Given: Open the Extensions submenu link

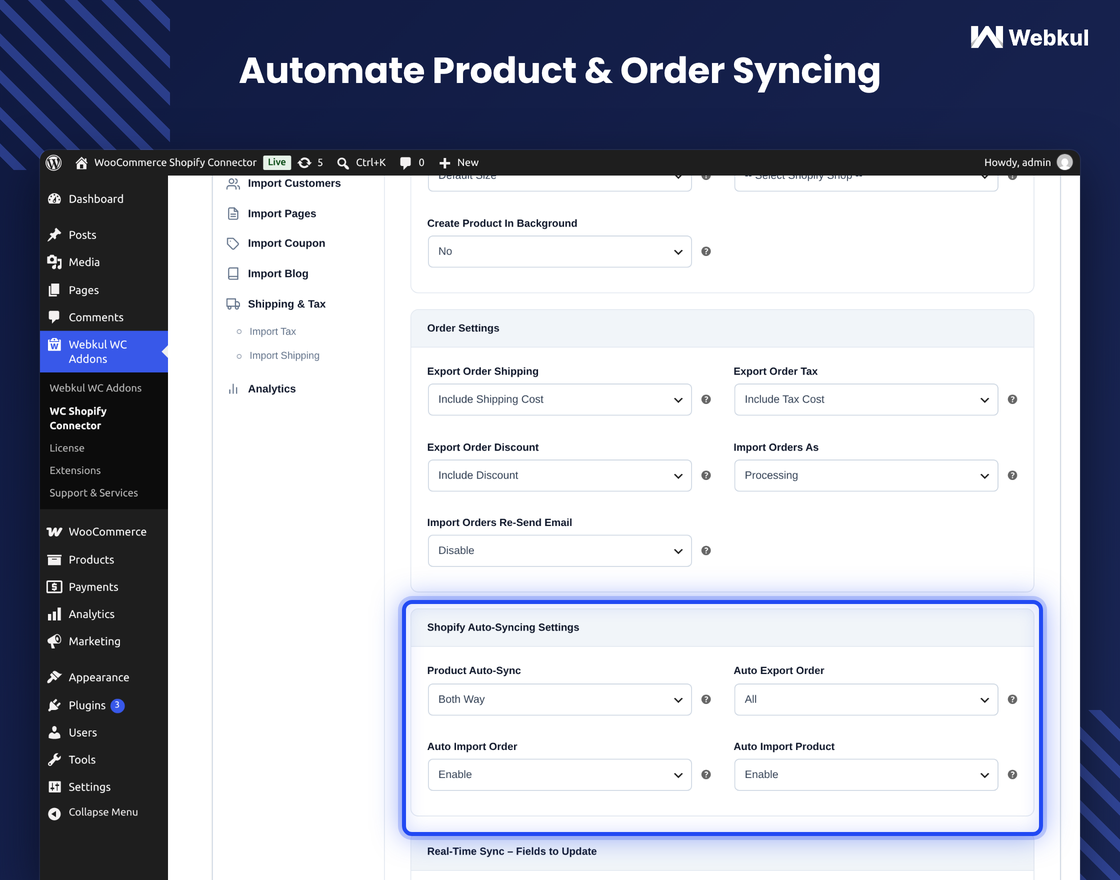Looking at the screenshot, I should click(x=75, y=470).
